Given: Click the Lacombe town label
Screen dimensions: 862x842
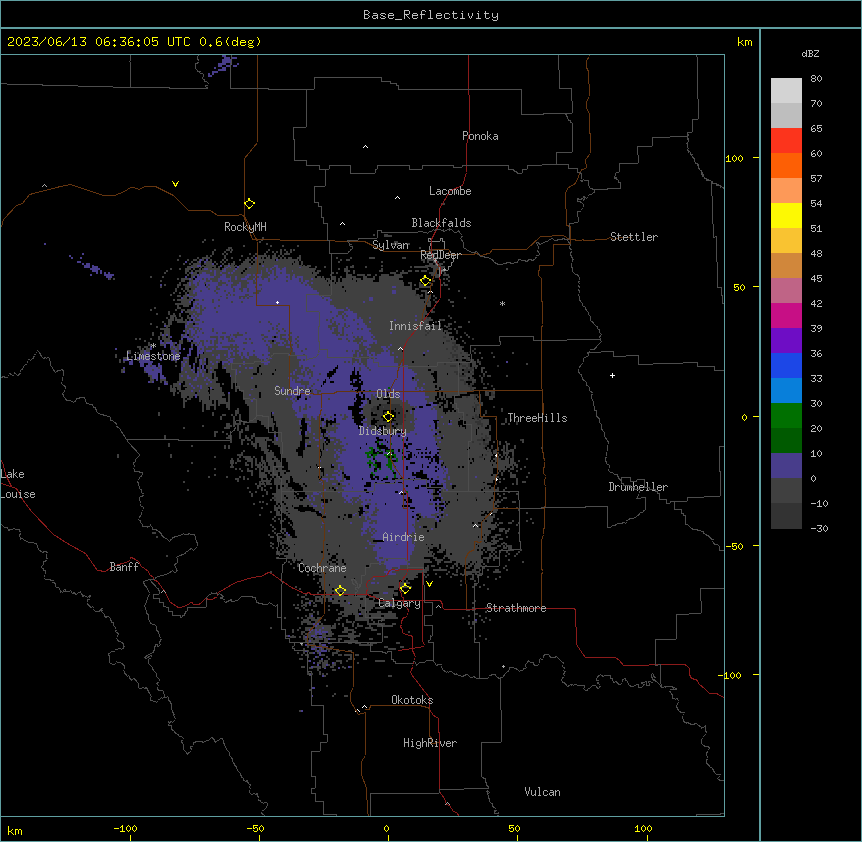Looking at the screenshot, I should coord(450,191).
